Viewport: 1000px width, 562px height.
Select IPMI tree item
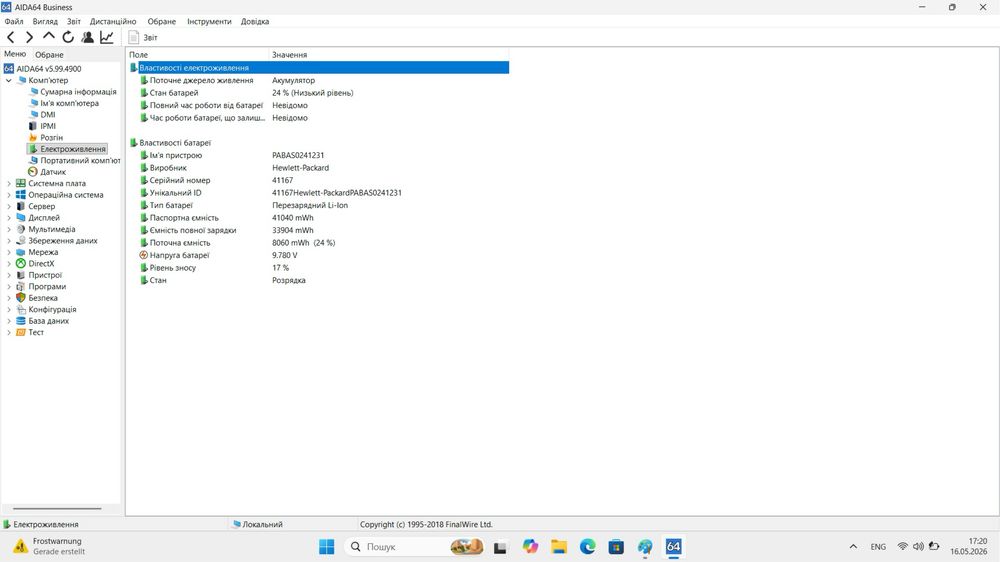[48, 126]
